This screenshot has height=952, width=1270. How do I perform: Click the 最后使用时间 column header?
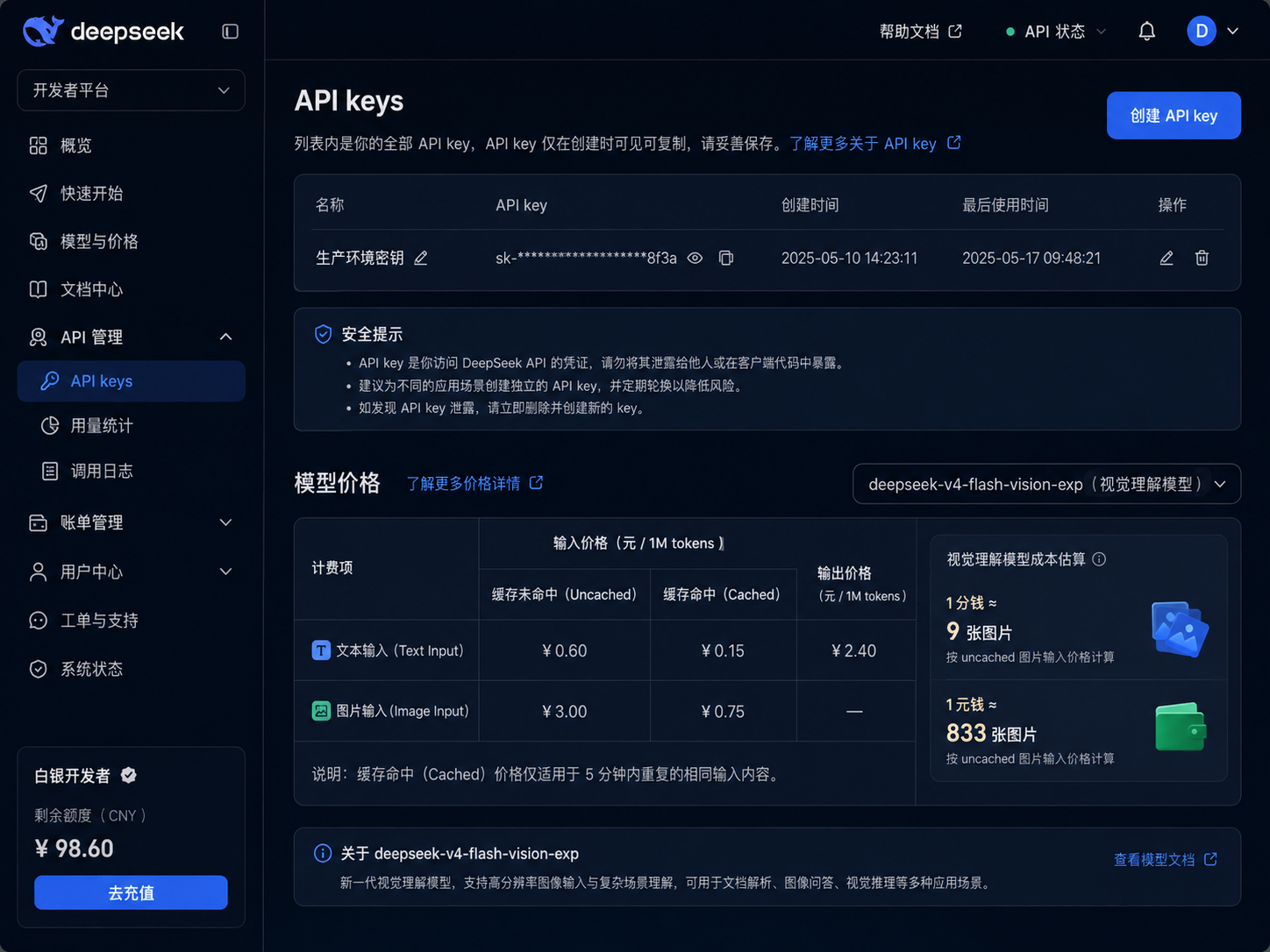[1005, 205]
